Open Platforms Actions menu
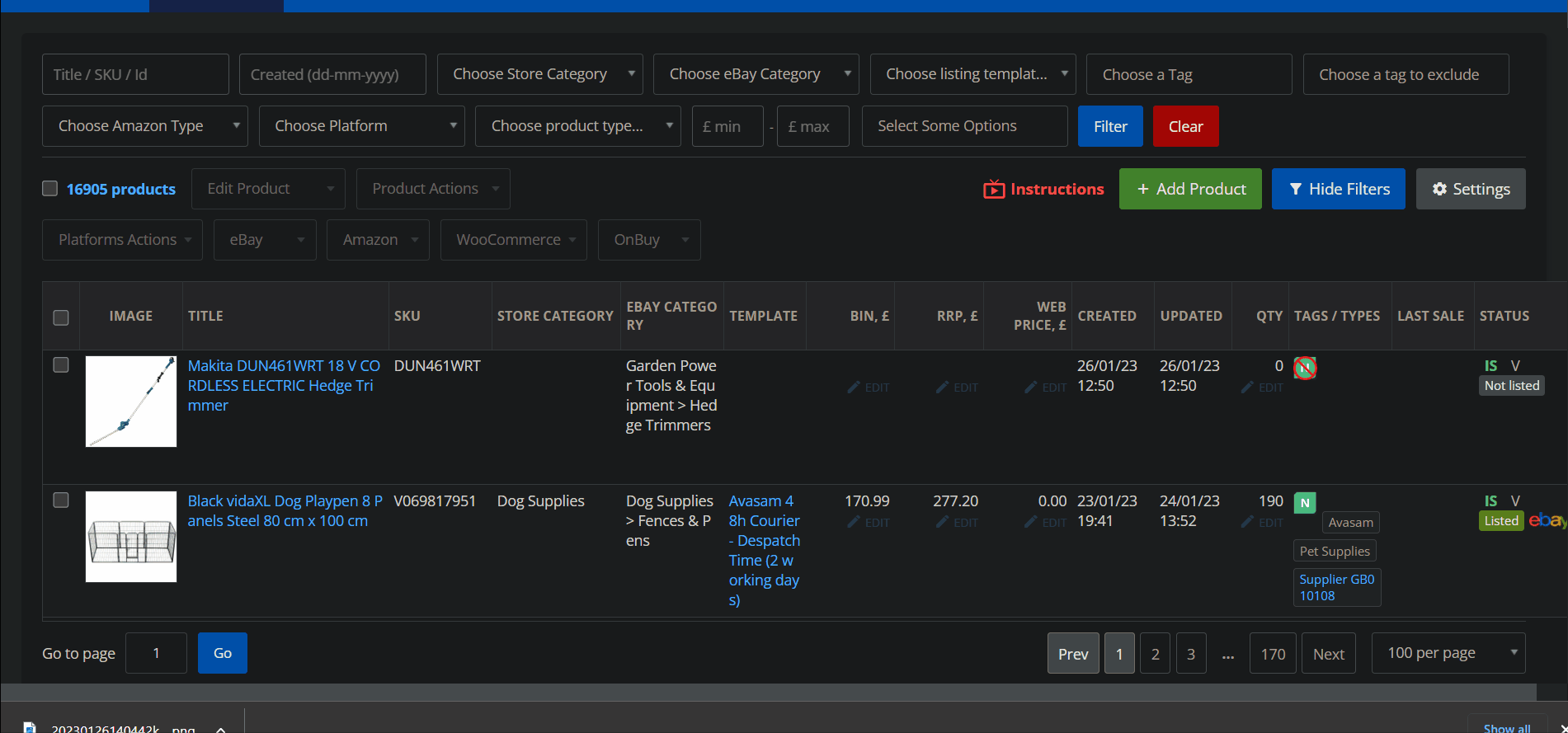The height and width of the screenshot is (733, 1568). (122, 240)
